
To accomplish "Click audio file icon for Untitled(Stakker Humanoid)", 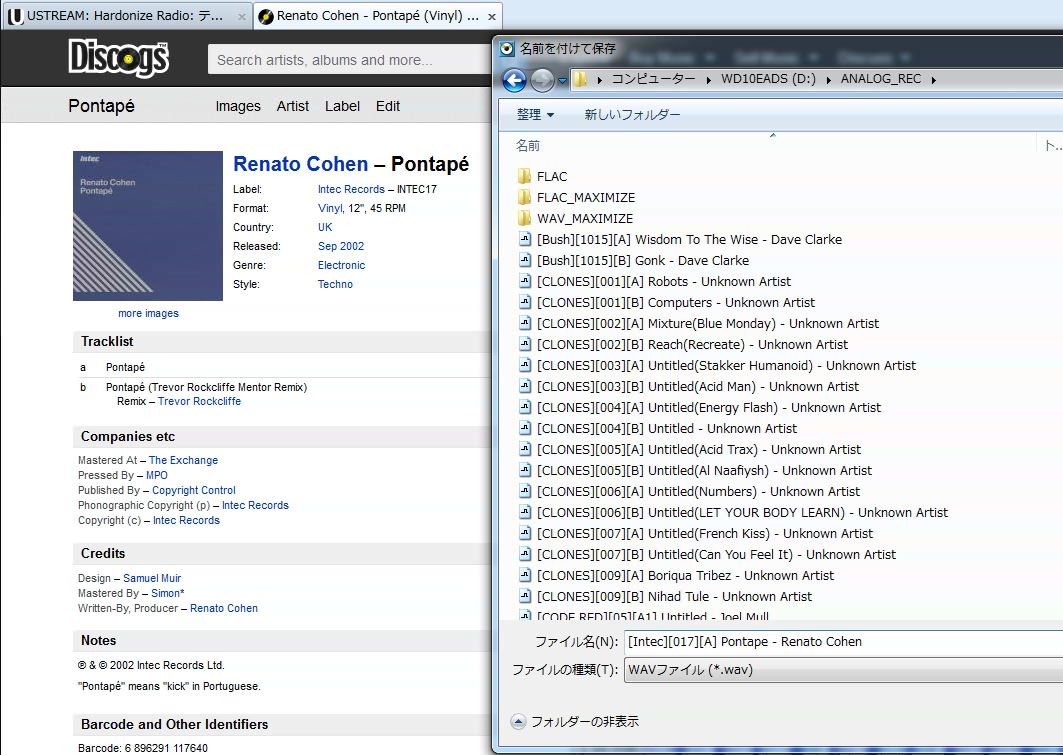I will pos(525,365).
